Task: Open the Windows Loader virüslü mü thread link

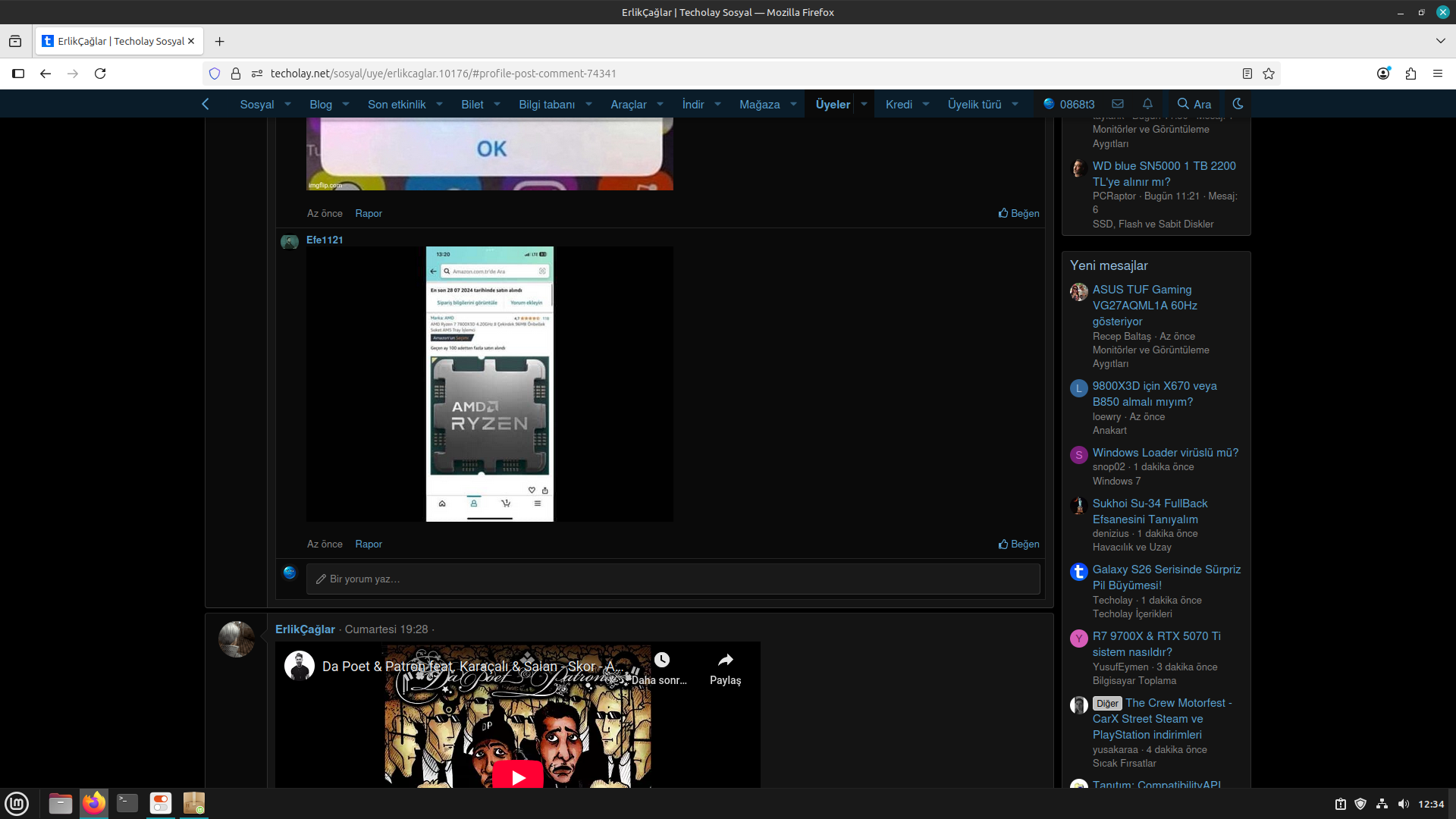Action: pyautogui.click(x=1165, y=453)
